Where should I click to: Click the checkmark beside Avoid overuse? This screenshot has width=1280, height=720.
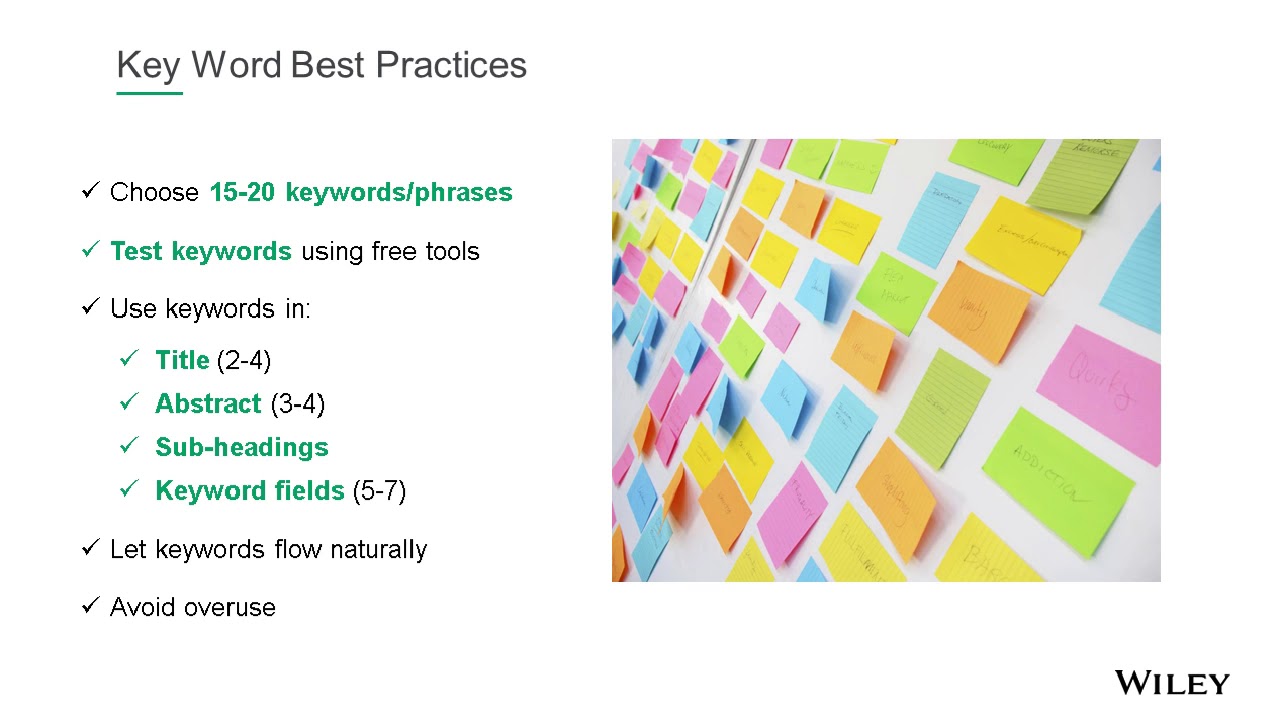pyautogui.click(x=90, y=606)
